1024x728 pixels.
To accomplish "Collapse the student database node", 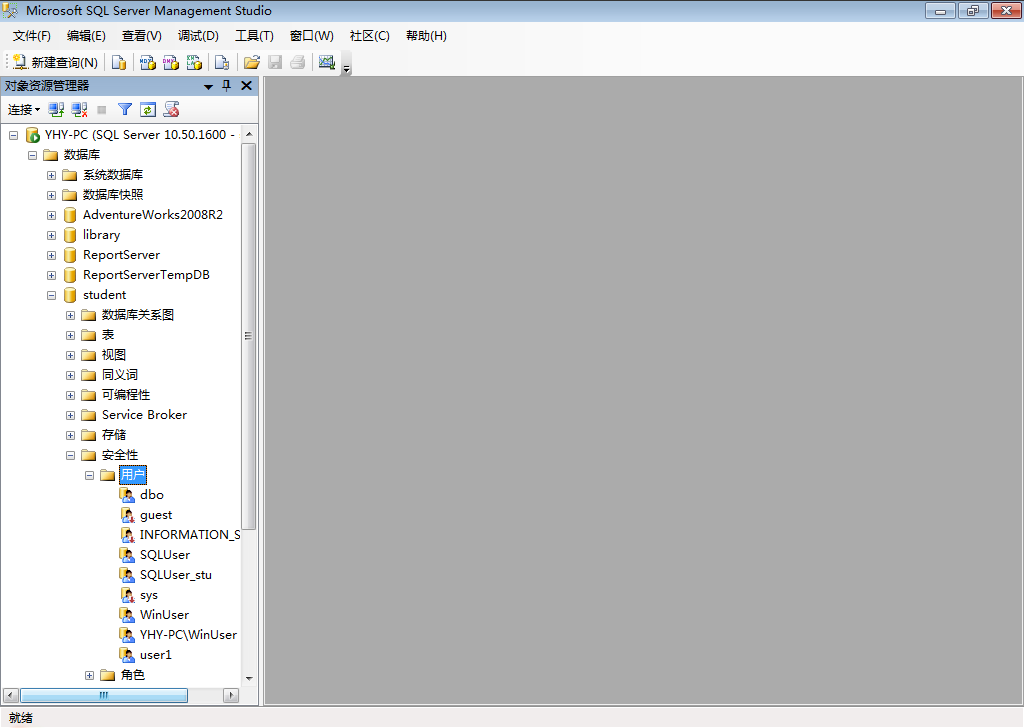I will click(51, 296).
